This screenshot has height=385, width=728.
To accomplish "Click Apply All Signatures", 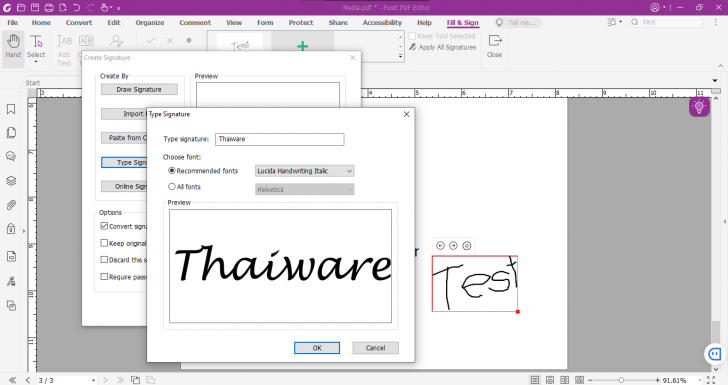I will (x=443, y=47).
